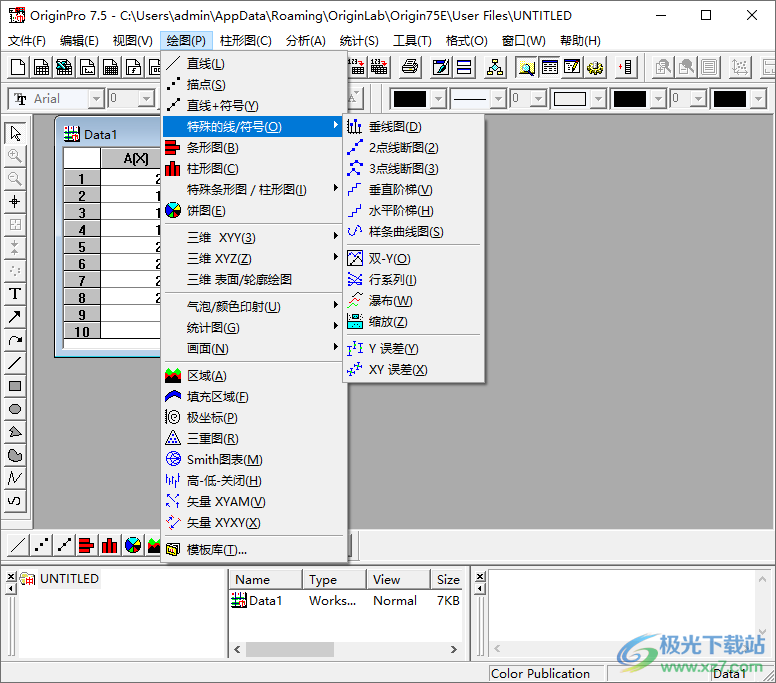Viewport: 776px width, 683px height.
Task: Click the Size column header
Action: coord(447,580)
